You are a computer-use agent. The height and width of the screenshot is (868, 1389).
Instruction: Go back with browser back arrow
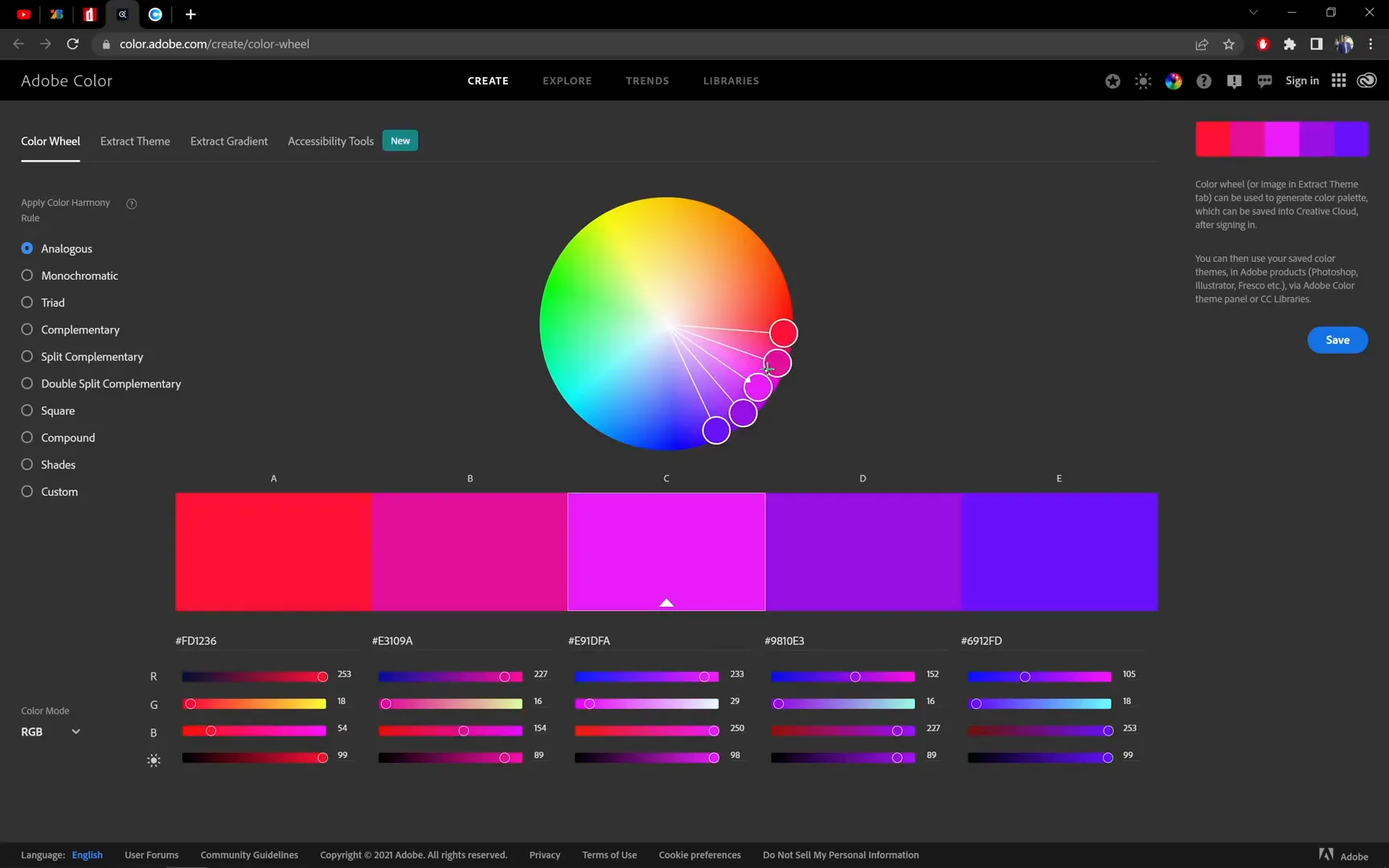click(x=18, y=44)
